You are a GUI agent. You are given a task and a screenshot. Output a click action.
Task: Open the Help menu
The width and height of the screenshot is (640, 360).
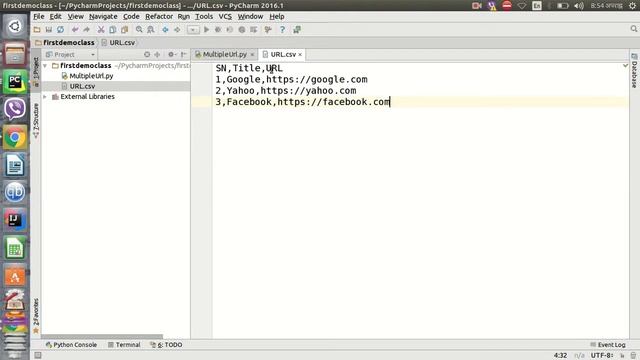point(277,16)
